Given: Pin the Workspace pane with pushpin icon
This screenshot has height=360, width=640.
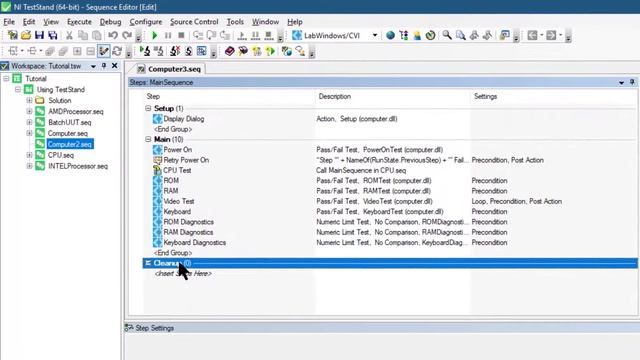Looking at the screenshot, I should 104,66.
